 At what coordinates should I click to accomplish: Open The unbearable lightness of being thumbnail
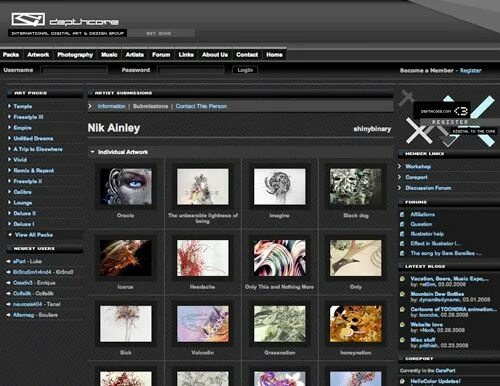(203, 187)
